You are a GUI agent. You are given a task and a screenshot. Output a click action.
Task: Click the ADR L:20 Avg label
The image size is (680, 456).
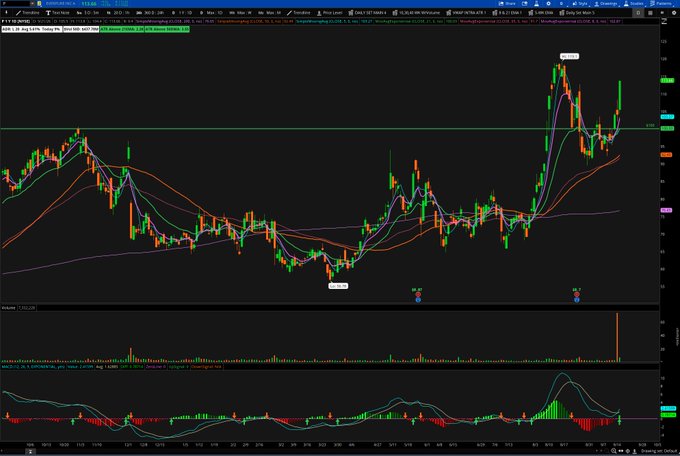(31, 29)
